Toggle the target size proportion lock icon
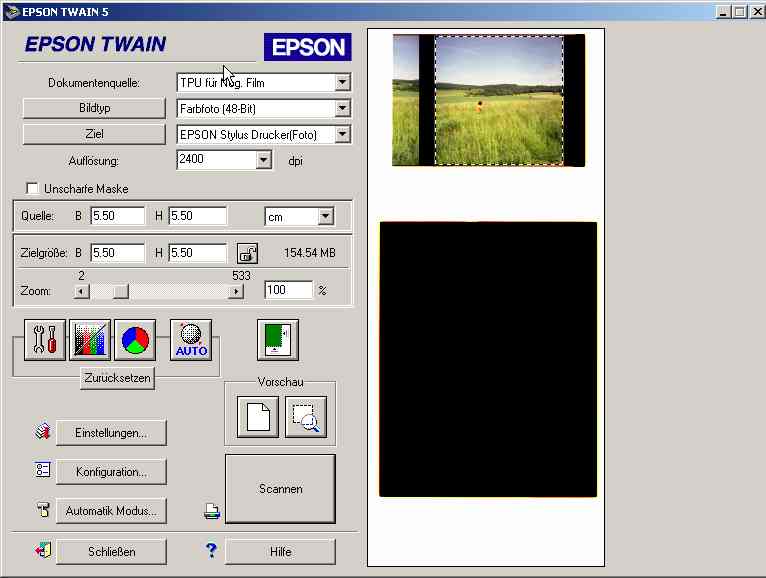 click(x=247, y=253)
